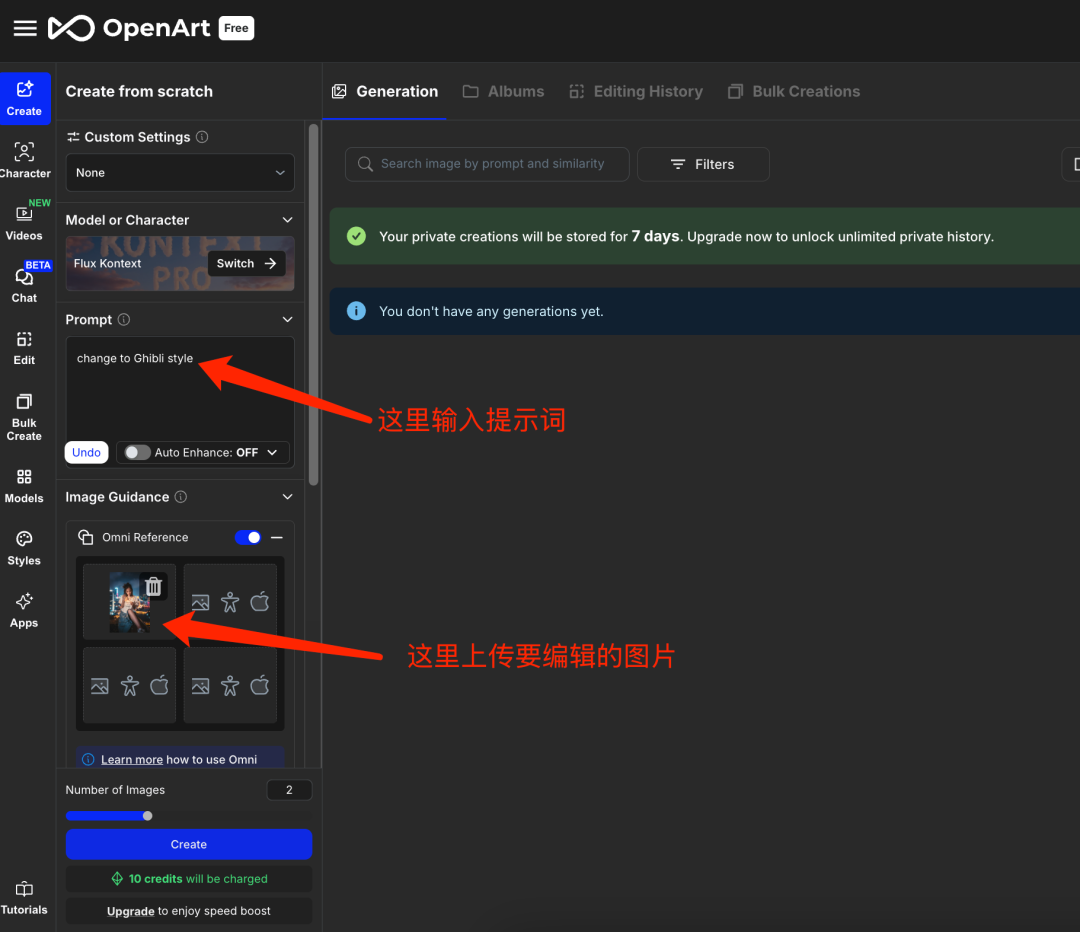This screenshot has width=1080, height=932.
Task: Collapse the Model or Character section
Action: (288, 219)
